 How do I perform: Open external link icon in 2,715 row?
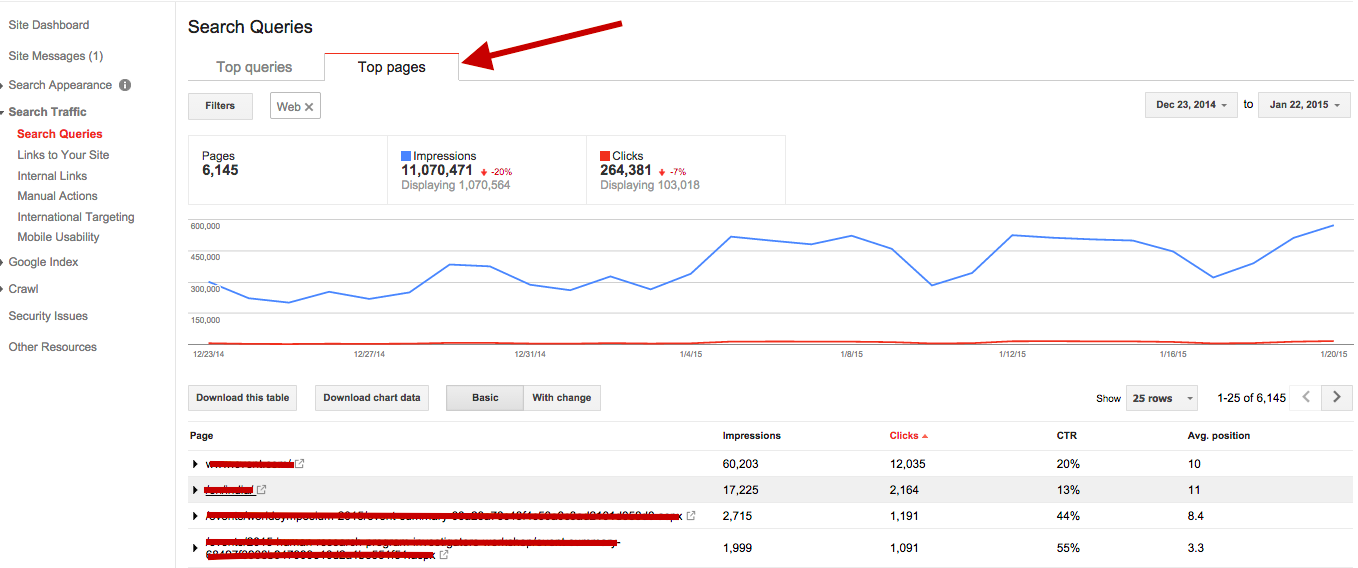click(x=690, y=515)
